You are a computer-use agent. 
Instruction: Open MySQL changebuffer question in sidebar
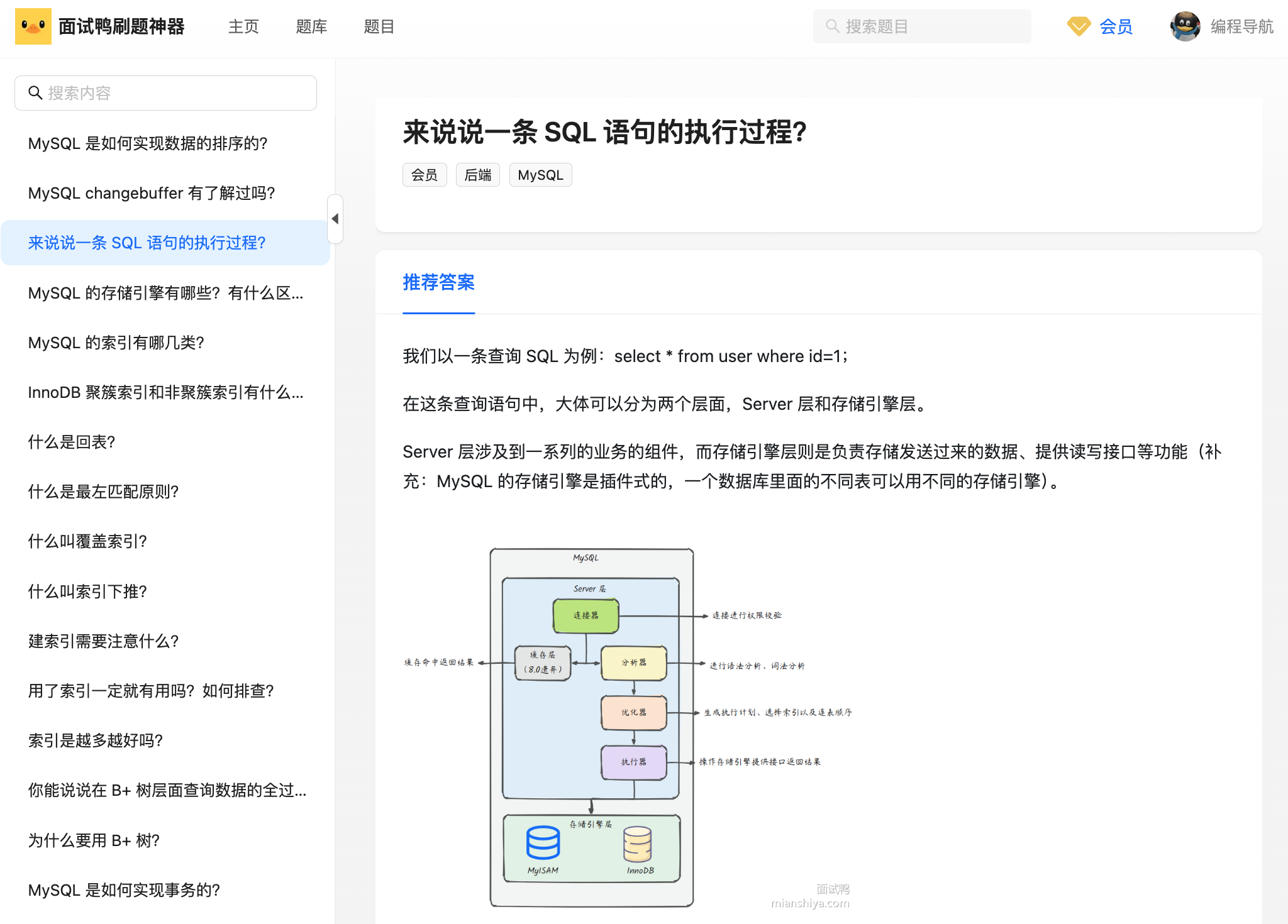point(152,193)
